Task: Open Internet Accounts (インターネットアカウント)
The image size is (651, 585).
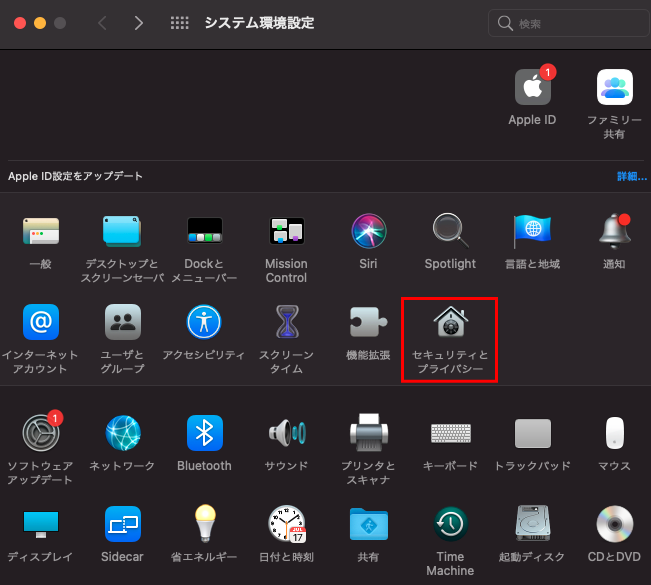Action: pyautogui.click(x=41, y=322)
